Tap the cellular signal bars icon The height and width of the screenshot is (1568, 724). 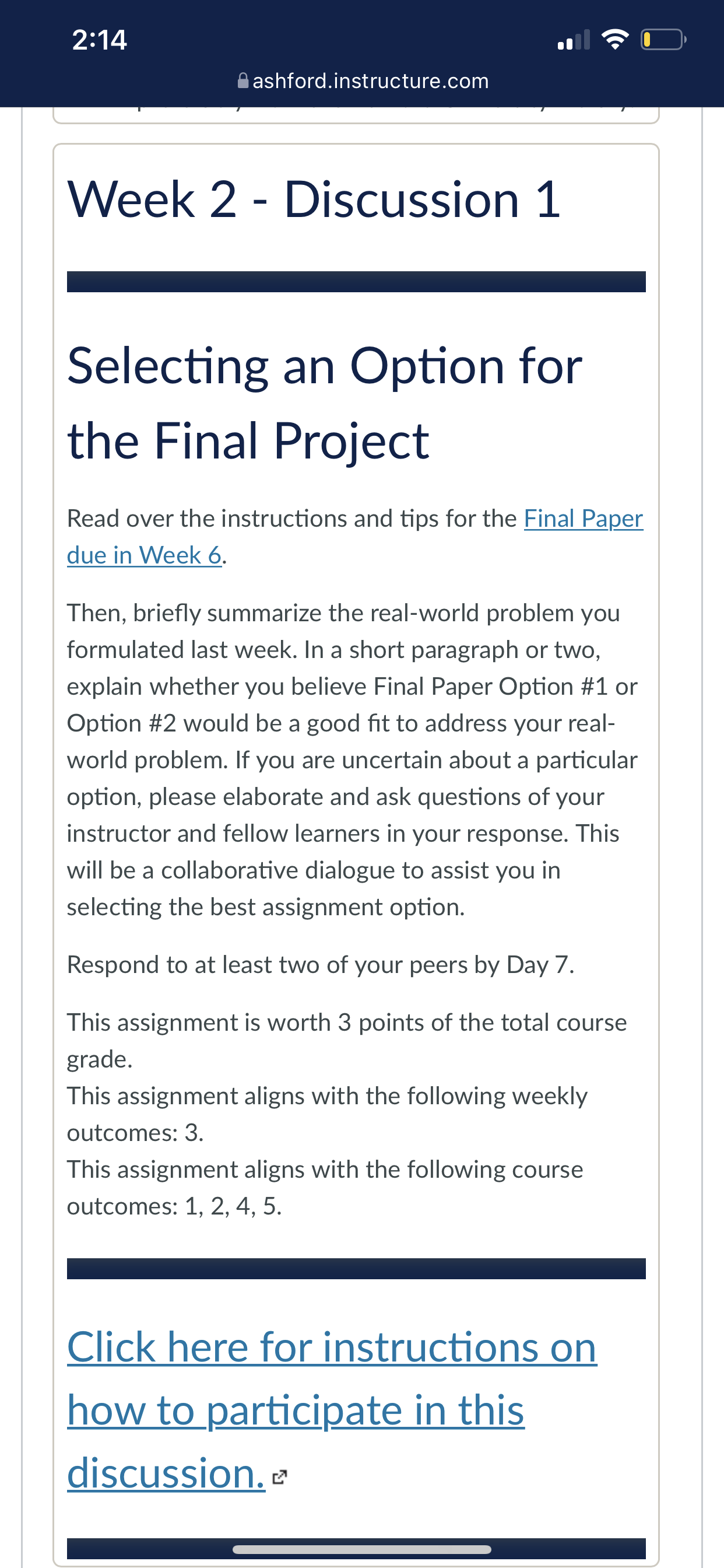point(573,40)
